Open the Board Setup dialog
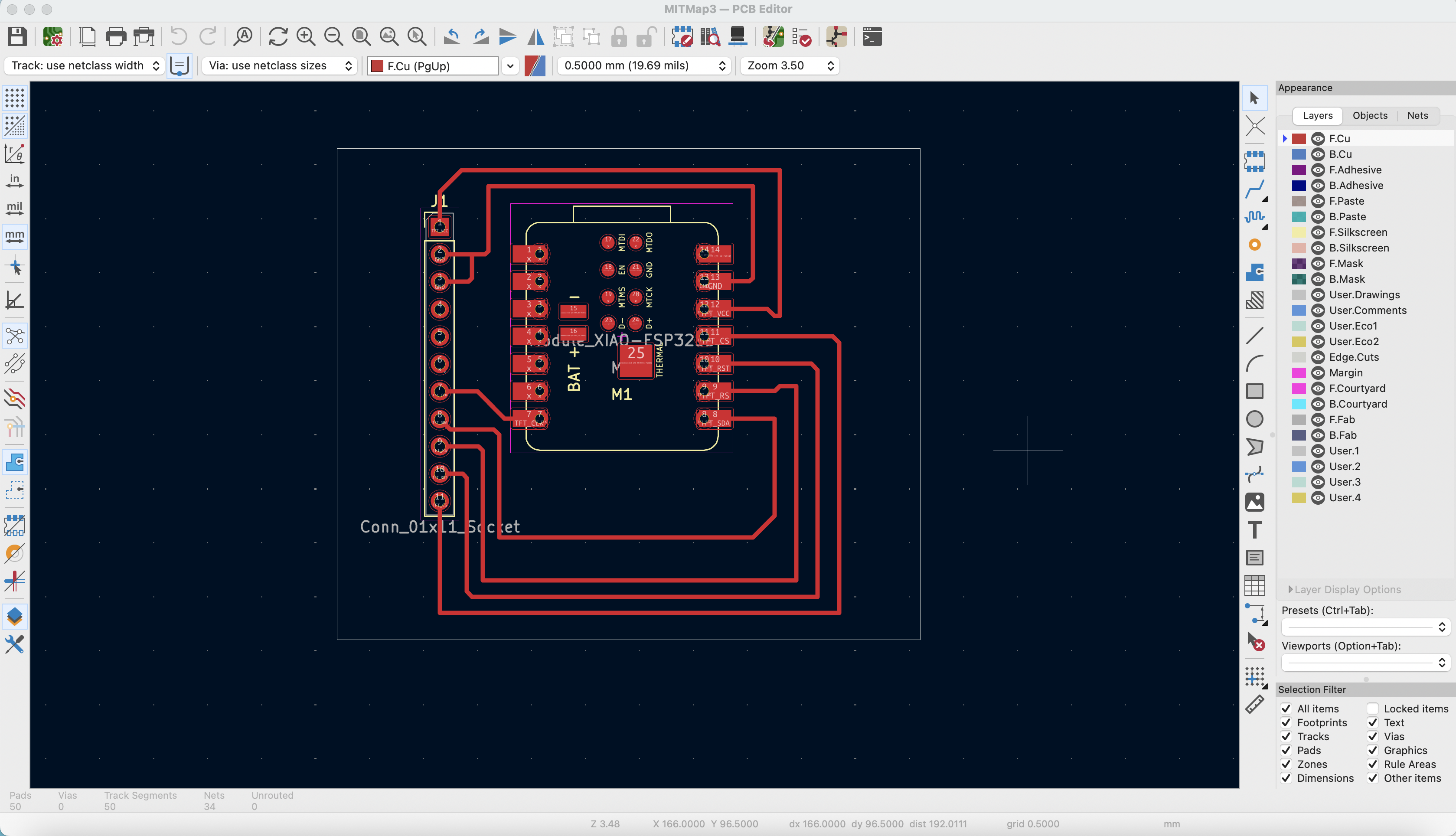Viewport: 1456px width, 836px height. click(53, 36)
